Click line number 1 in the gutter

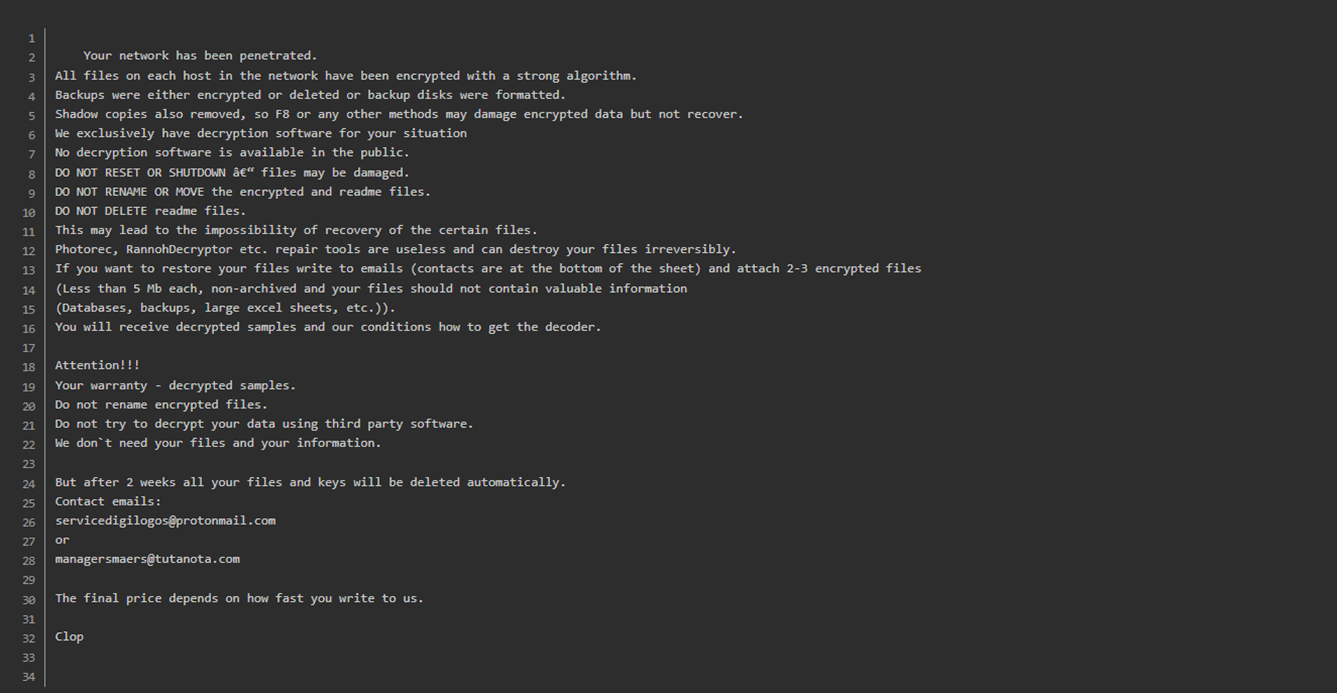31,39
